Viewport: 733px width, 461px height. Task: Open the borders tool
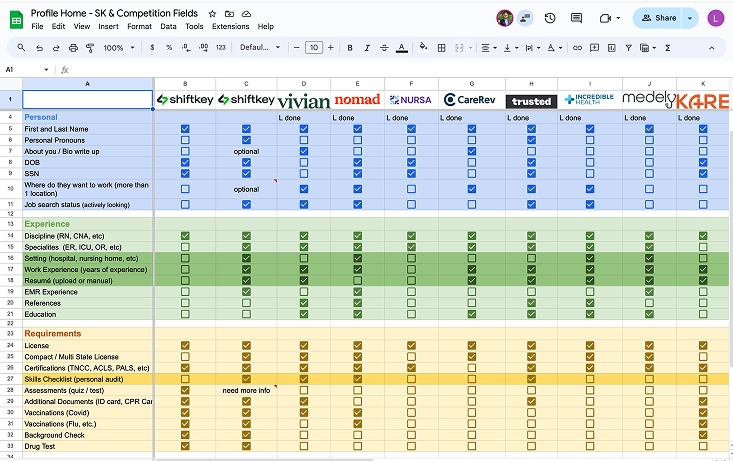pyautogui.click(x=441, y=48)
